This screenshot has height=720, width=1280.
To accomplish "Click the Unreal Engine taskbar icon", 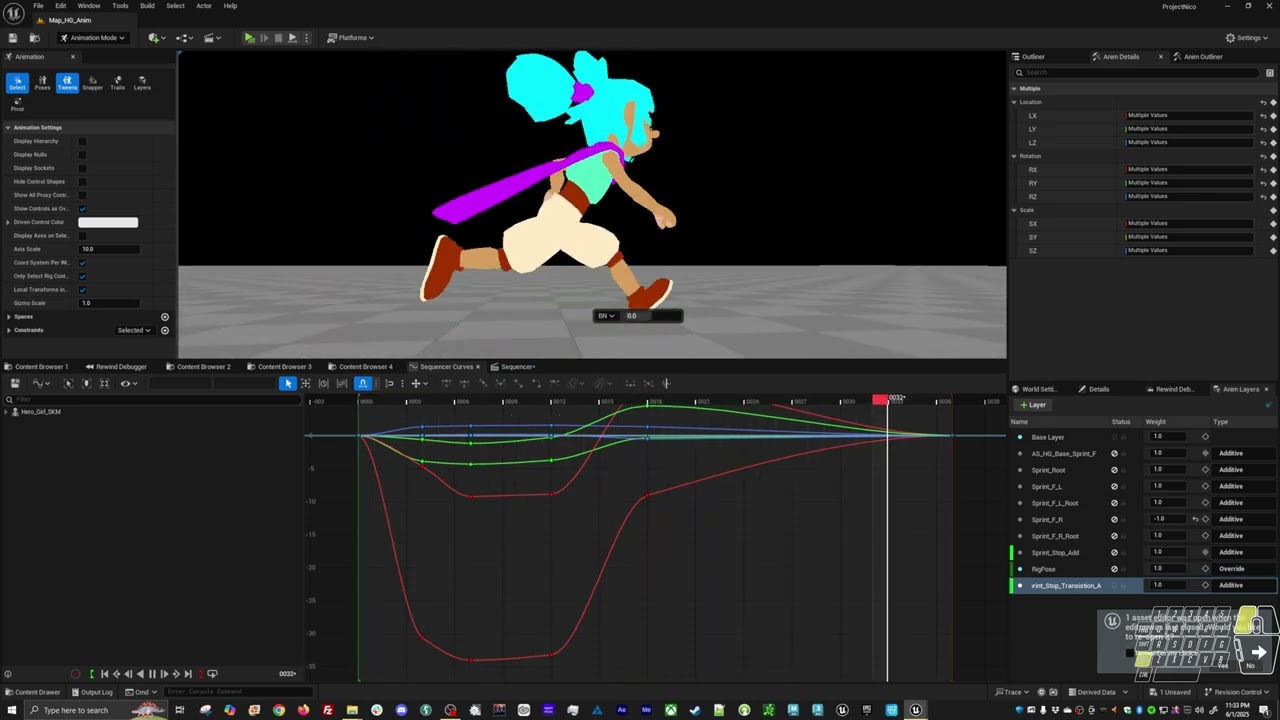I will [915, 710].
